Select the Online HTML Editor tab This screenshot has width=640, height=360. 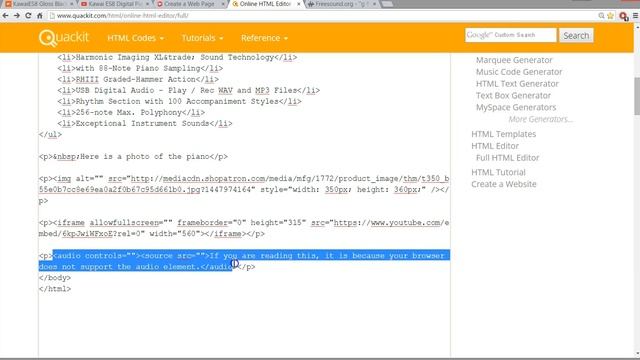tap(264, 4)
